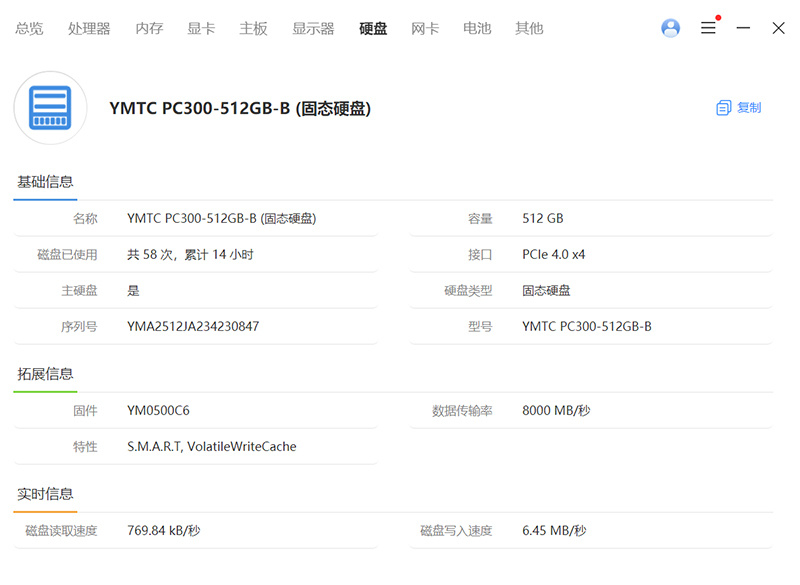Click the 型号 label
Screen dimensions: 800x585
coord(480,326)
